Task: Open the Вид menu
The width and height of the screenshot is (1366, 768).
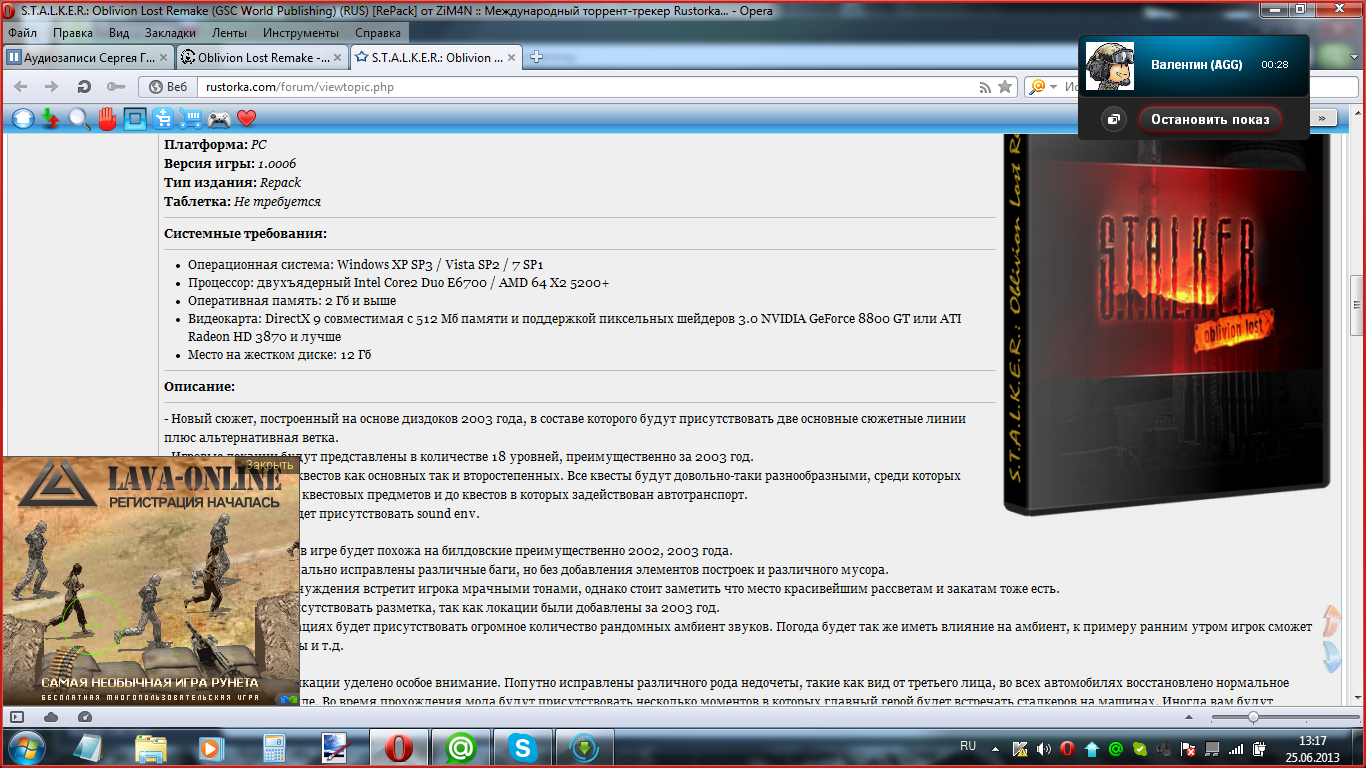Action: 119,33
